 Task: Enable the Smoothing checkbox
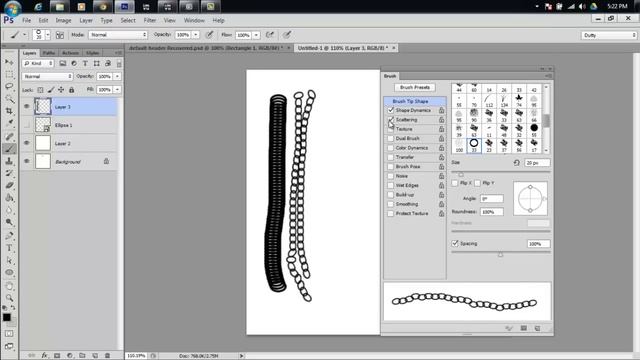pos(391,204)
